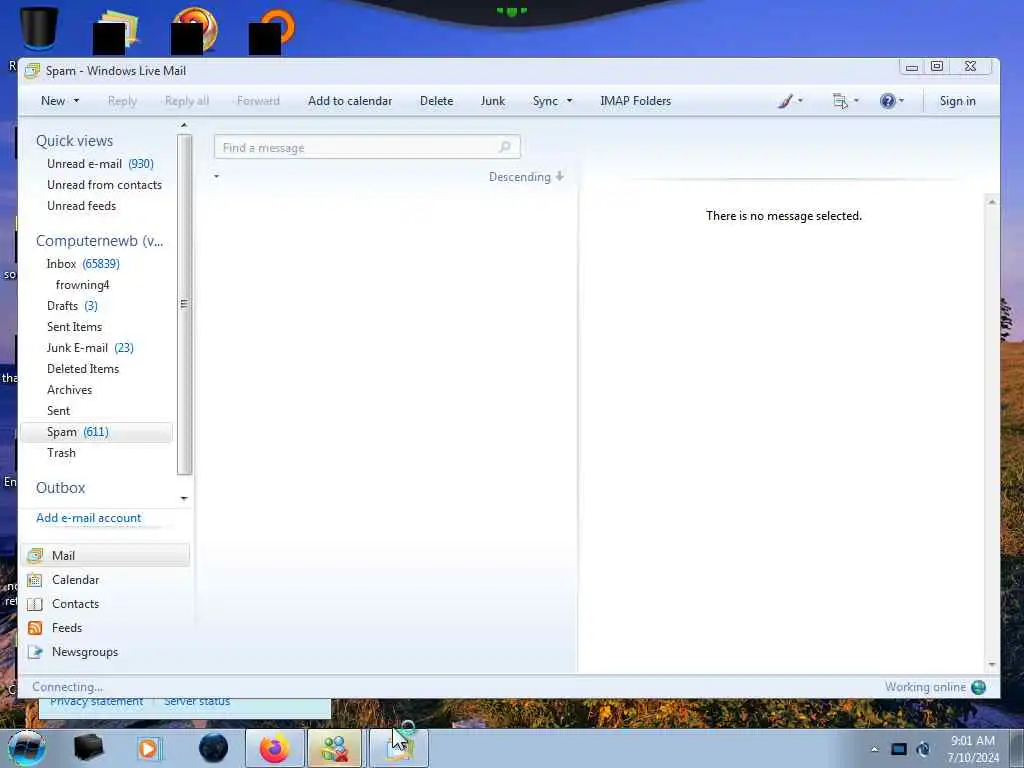Click the Newsgroups icon in sidebar

click(35, 652)
